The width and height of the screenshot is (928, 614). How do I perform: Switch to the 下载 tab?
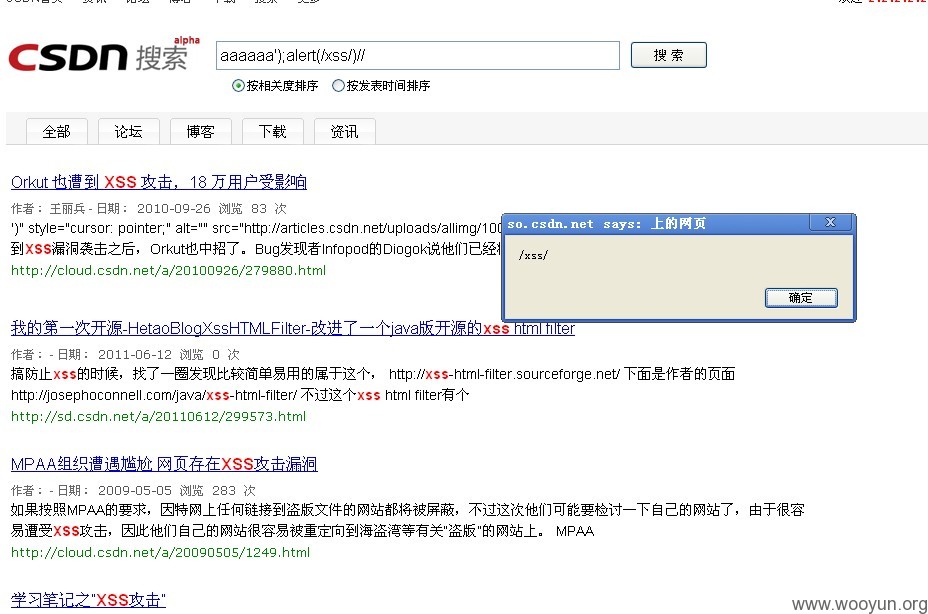273,131
